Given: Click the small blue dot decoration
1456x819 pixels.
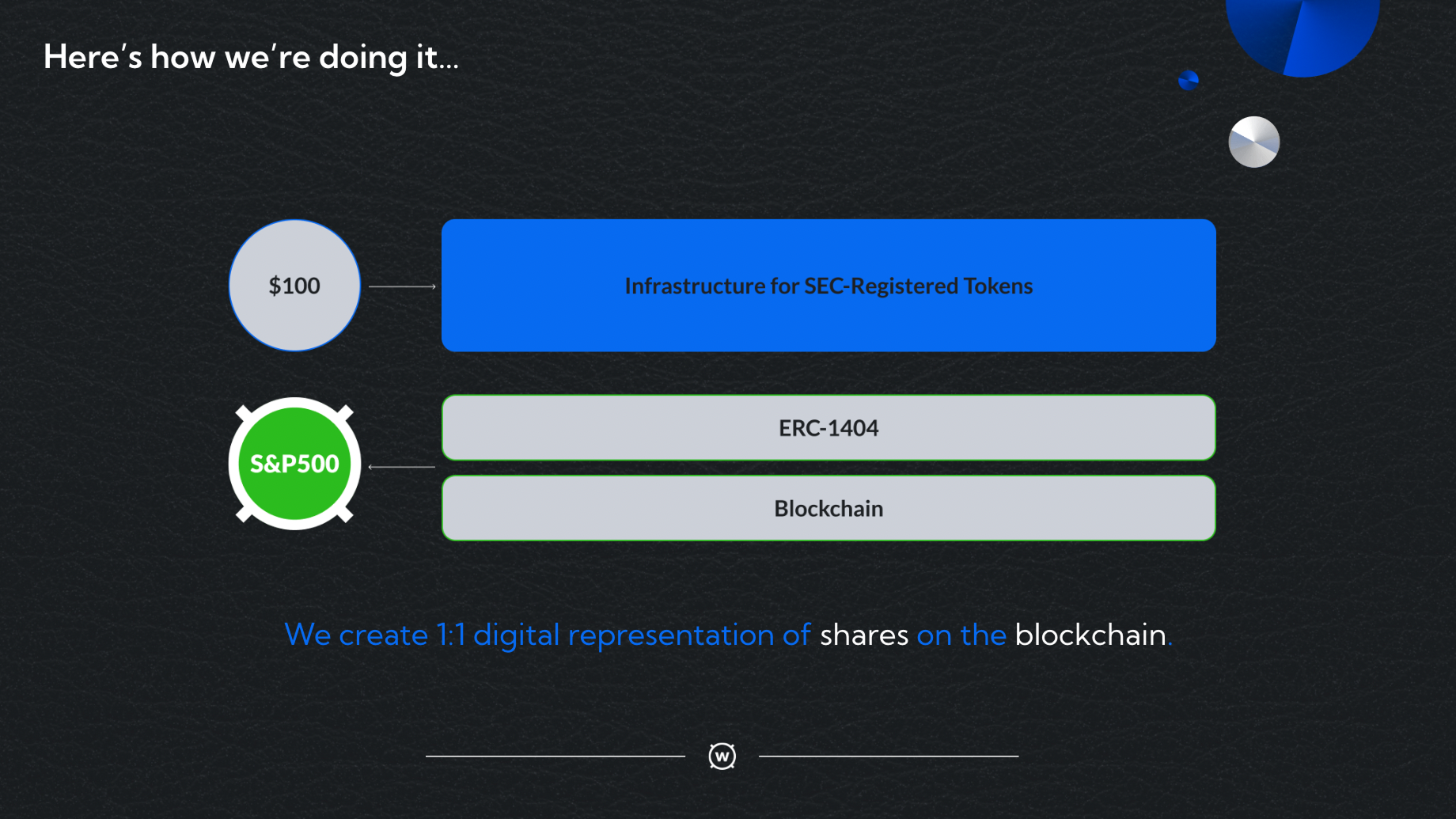Looking at the screenshot, I should point(1188,80).
